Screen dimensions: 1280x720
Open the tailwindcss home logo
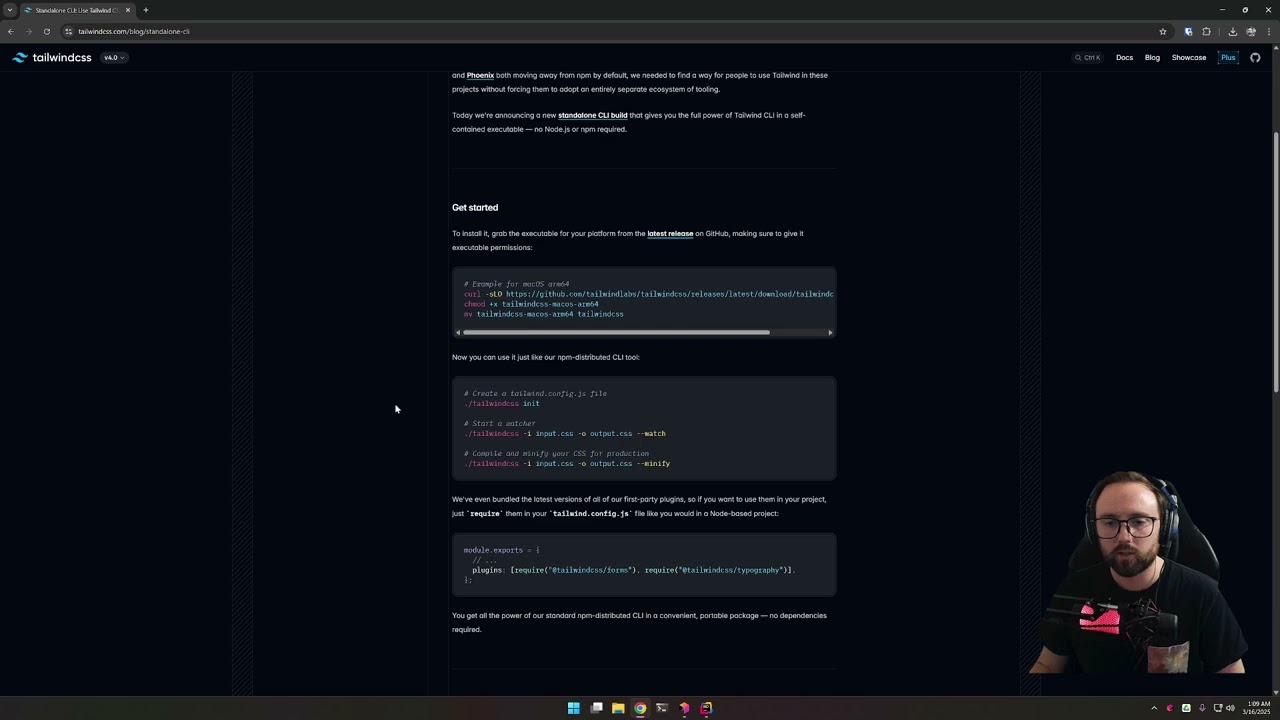(52, 58)
